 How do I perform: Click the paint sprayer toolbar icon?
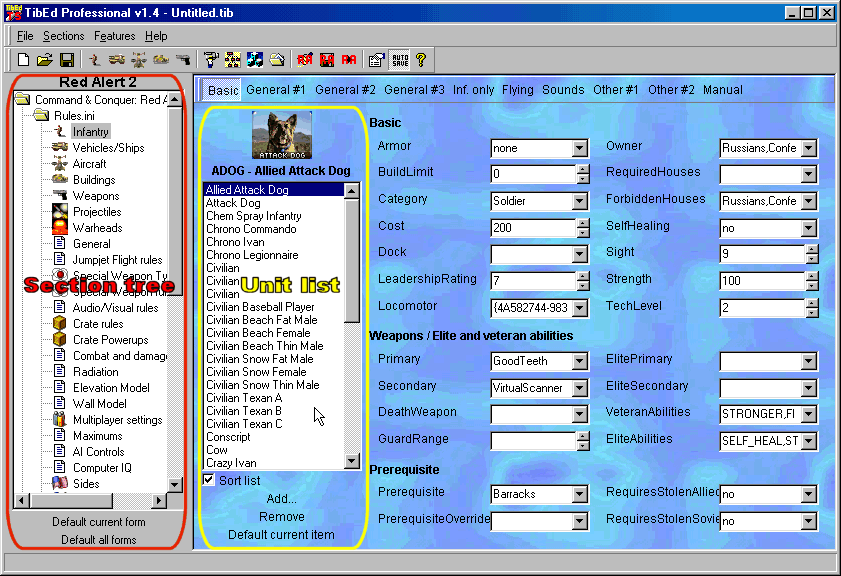coord(211,60)
